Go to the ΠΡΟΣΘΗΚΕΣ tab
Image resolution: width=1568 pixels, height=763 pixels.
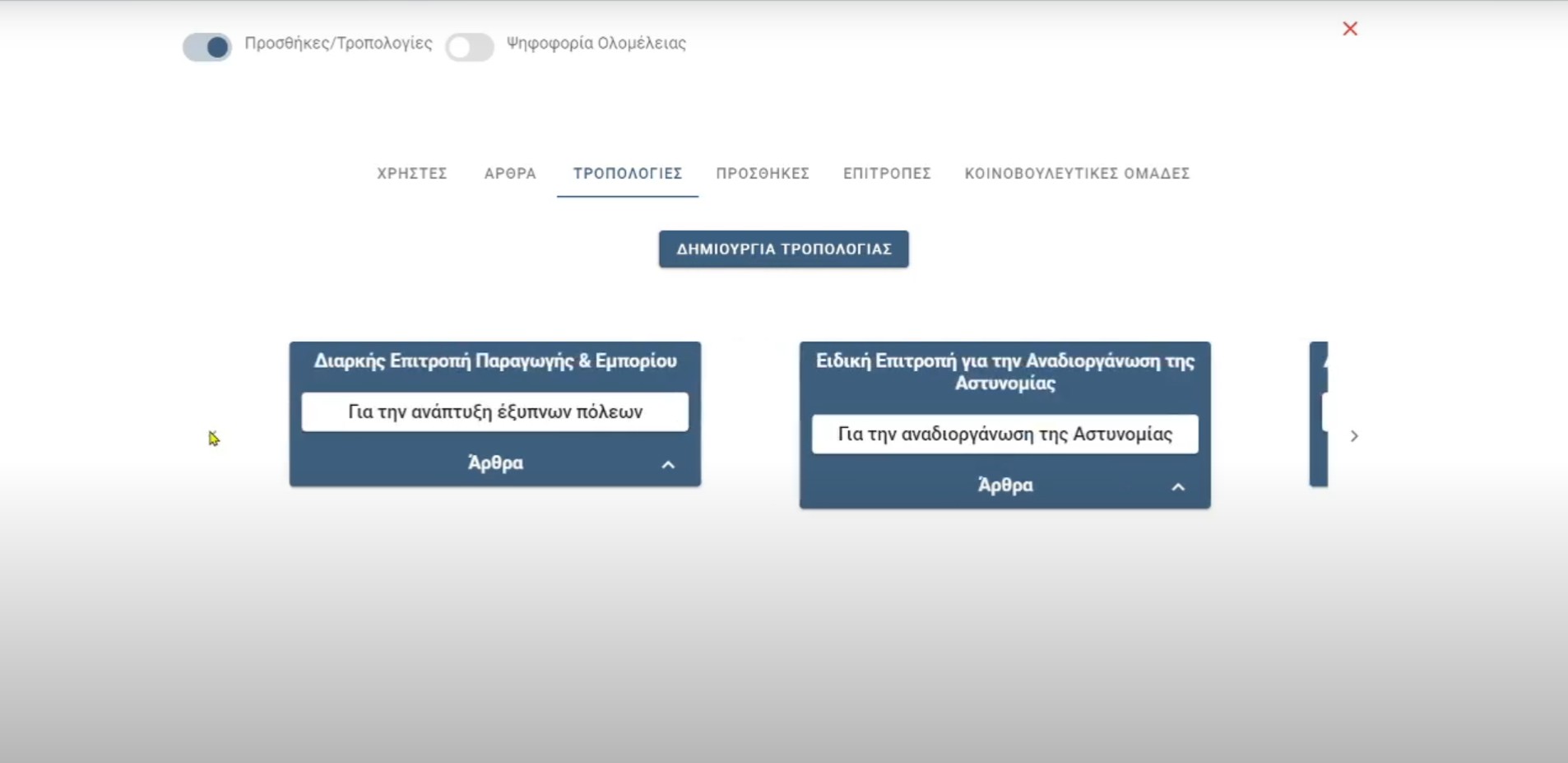pos(763,174)
